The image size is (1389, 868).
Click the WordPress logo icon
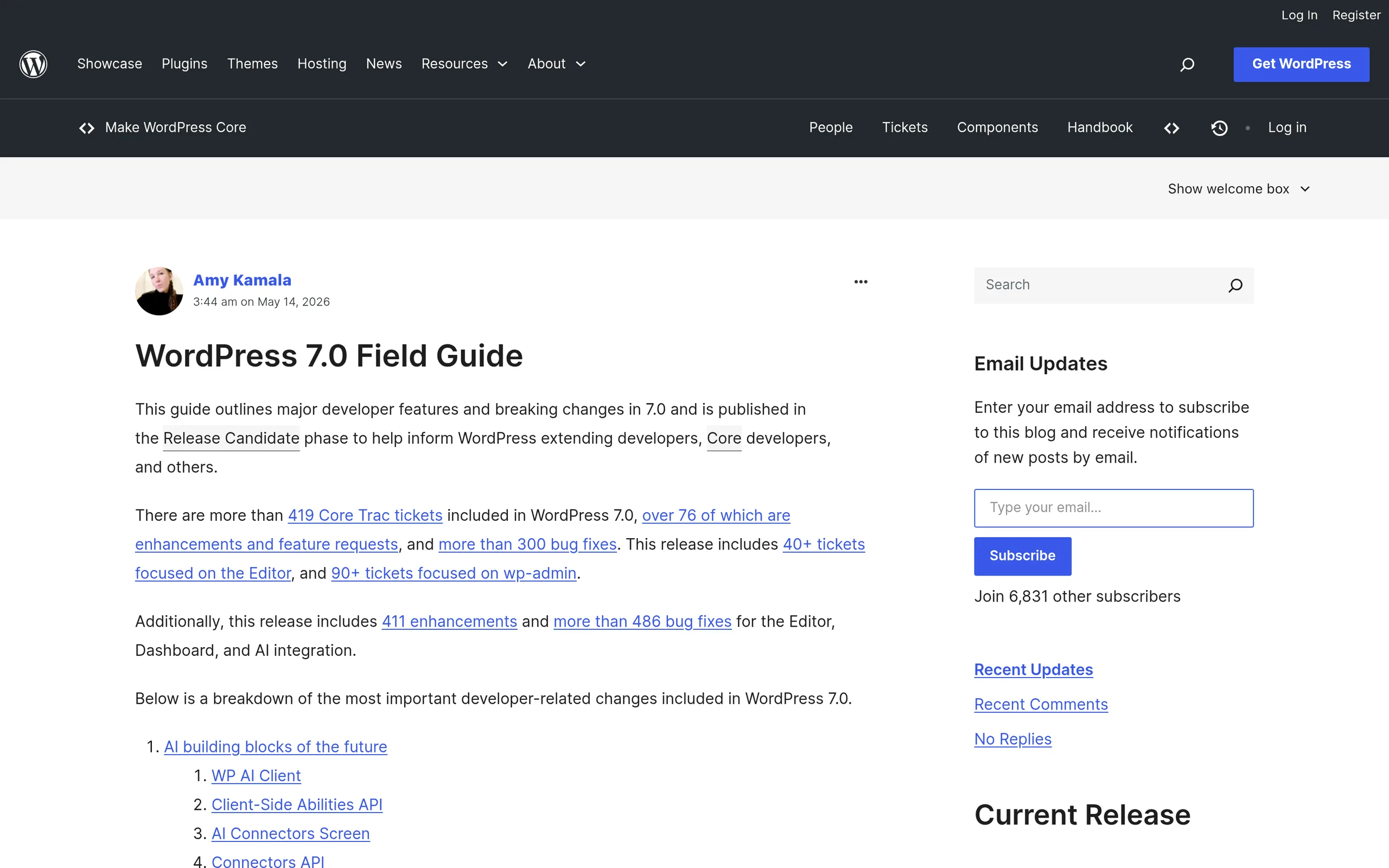[33, 63]
